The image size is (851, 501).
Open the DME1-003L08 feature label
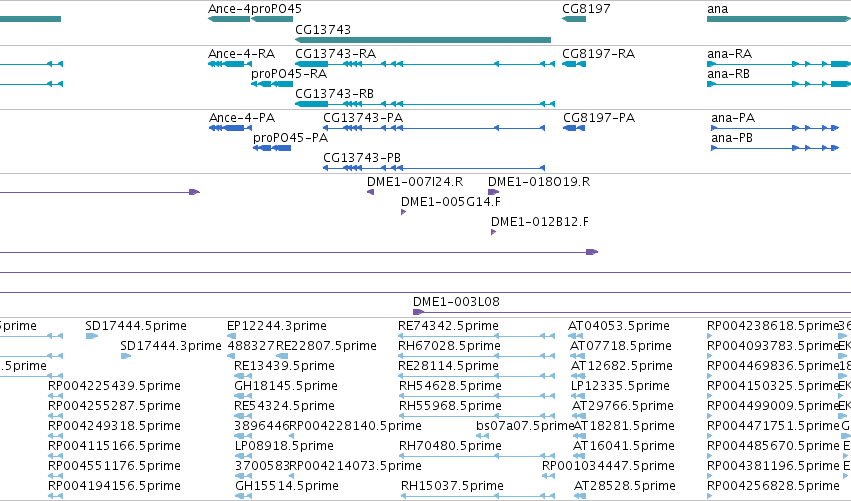(456, 302)
